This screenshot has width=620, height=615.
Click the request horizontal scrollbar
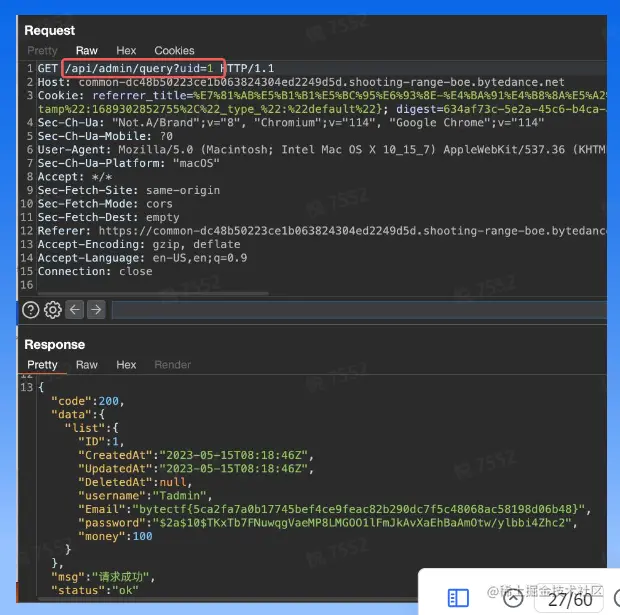[x=153, y=293]
